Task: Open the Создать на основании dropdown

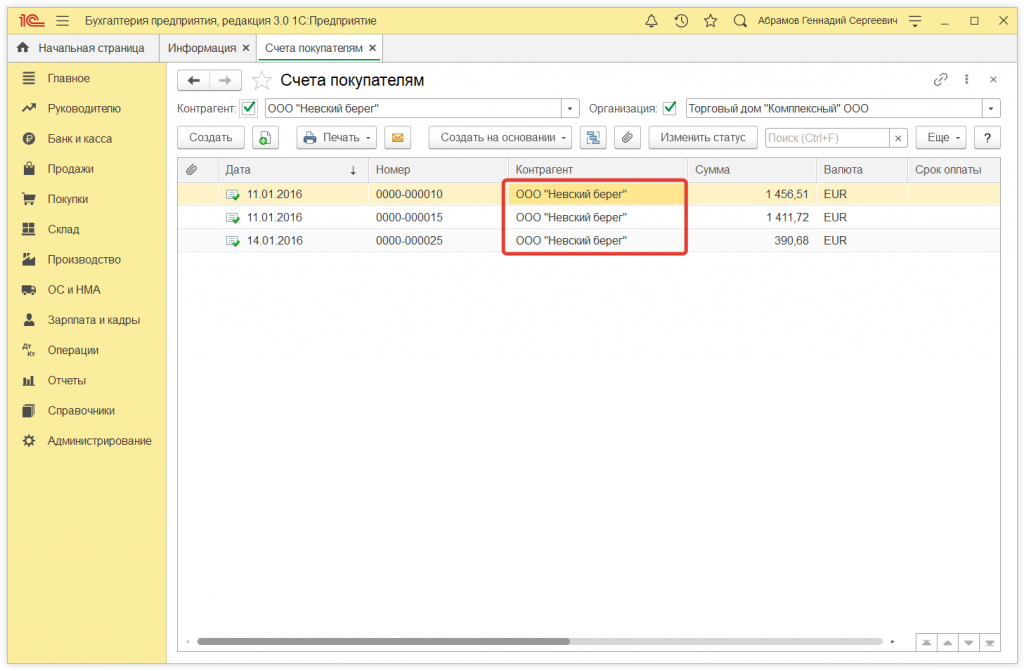Action: 500,138
